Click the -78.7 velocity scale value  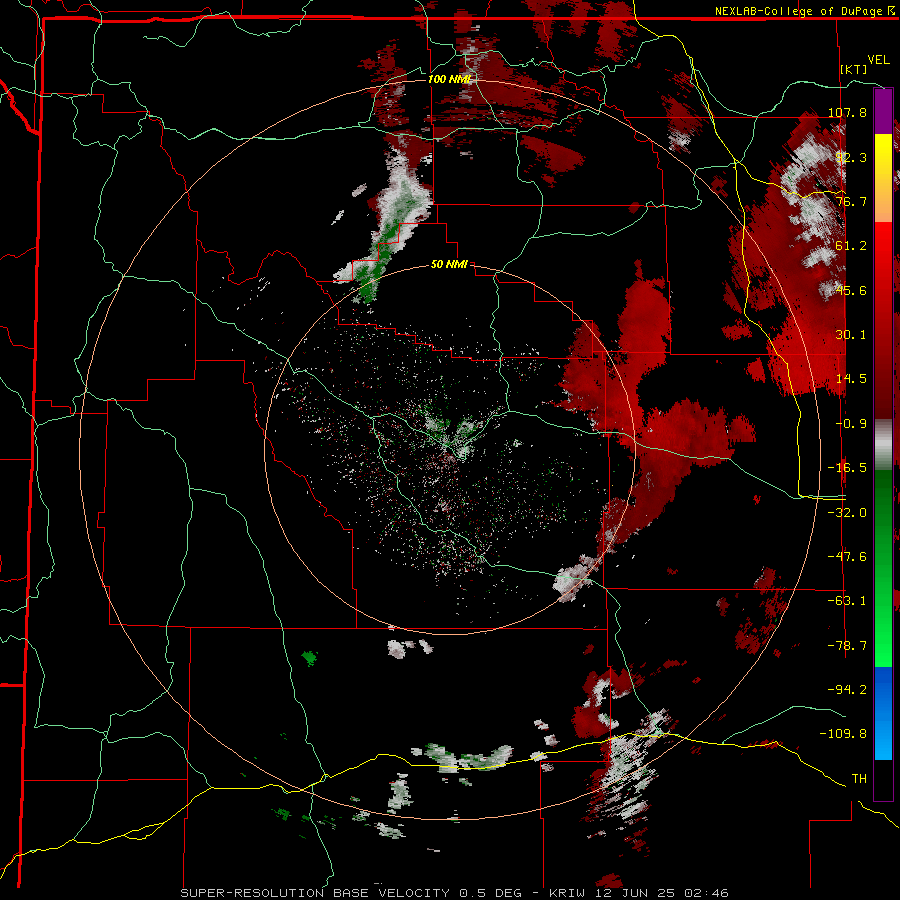[847, 646]
